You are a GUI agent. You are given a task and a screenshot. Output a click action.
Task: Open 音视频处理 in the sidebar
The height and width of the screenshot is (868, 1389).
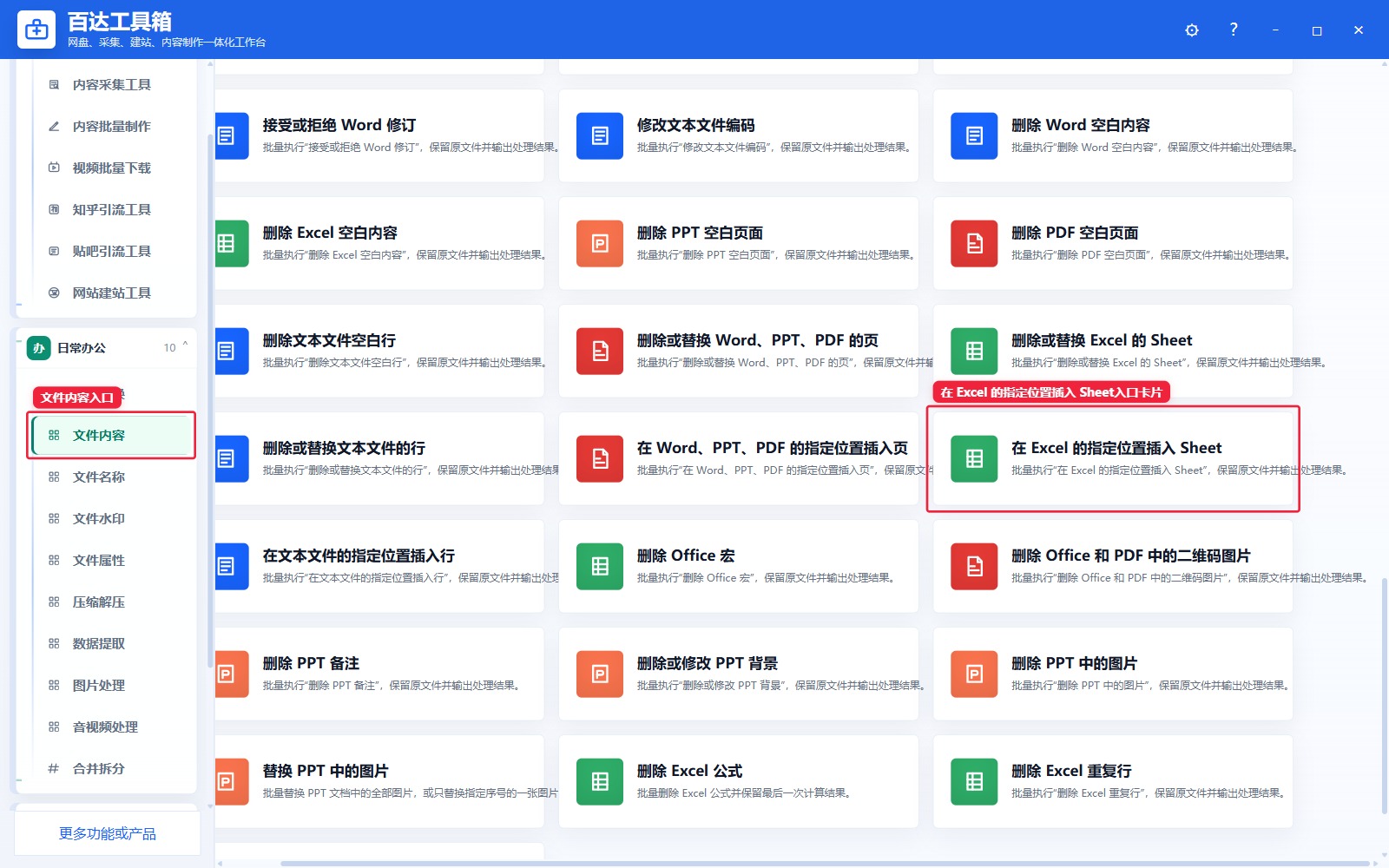click(111, 727)
